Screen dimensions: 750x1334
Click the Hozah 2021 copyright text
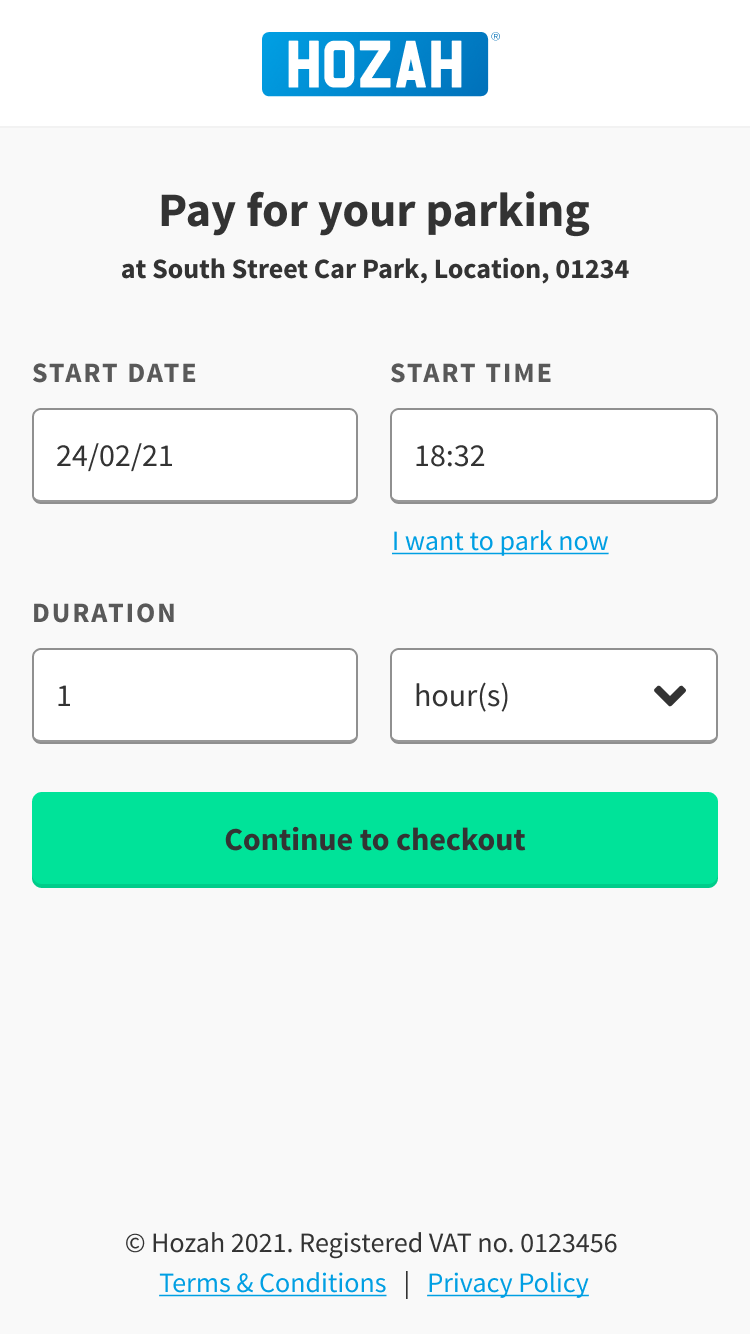point(210,1243)
